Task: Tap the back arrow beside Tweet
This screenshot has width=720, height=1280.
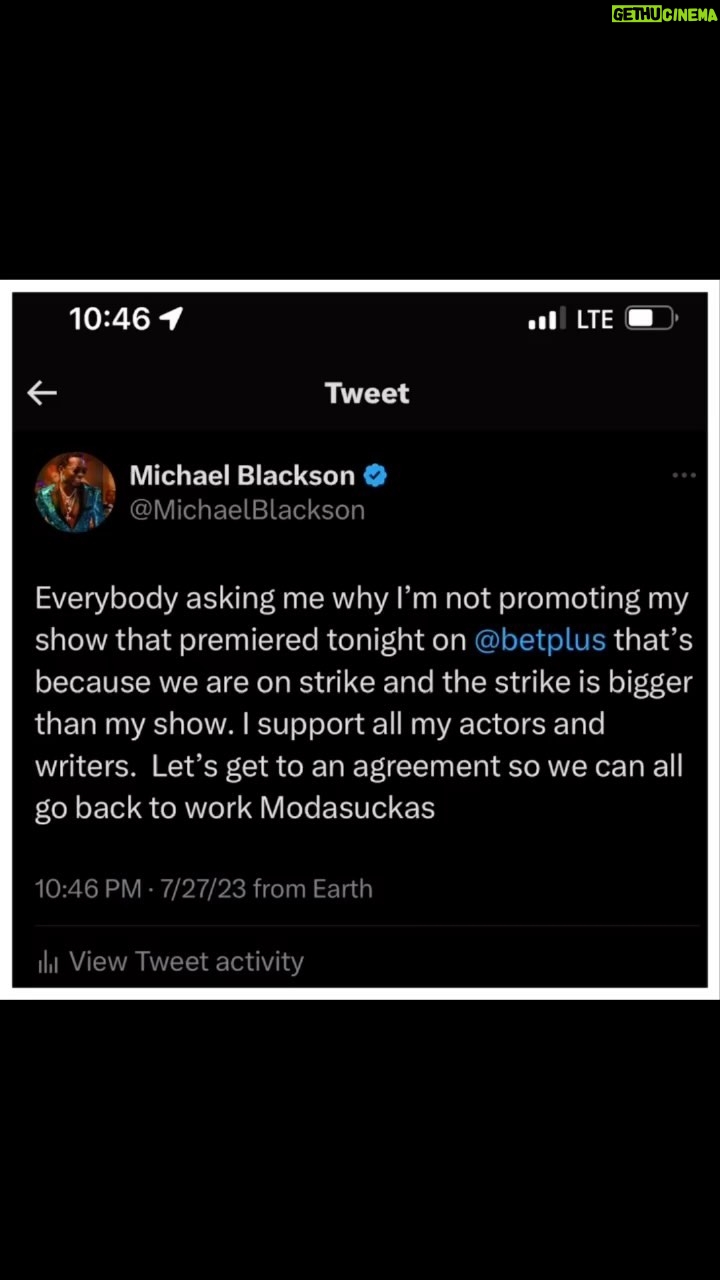Action: (x=41, y=393)
